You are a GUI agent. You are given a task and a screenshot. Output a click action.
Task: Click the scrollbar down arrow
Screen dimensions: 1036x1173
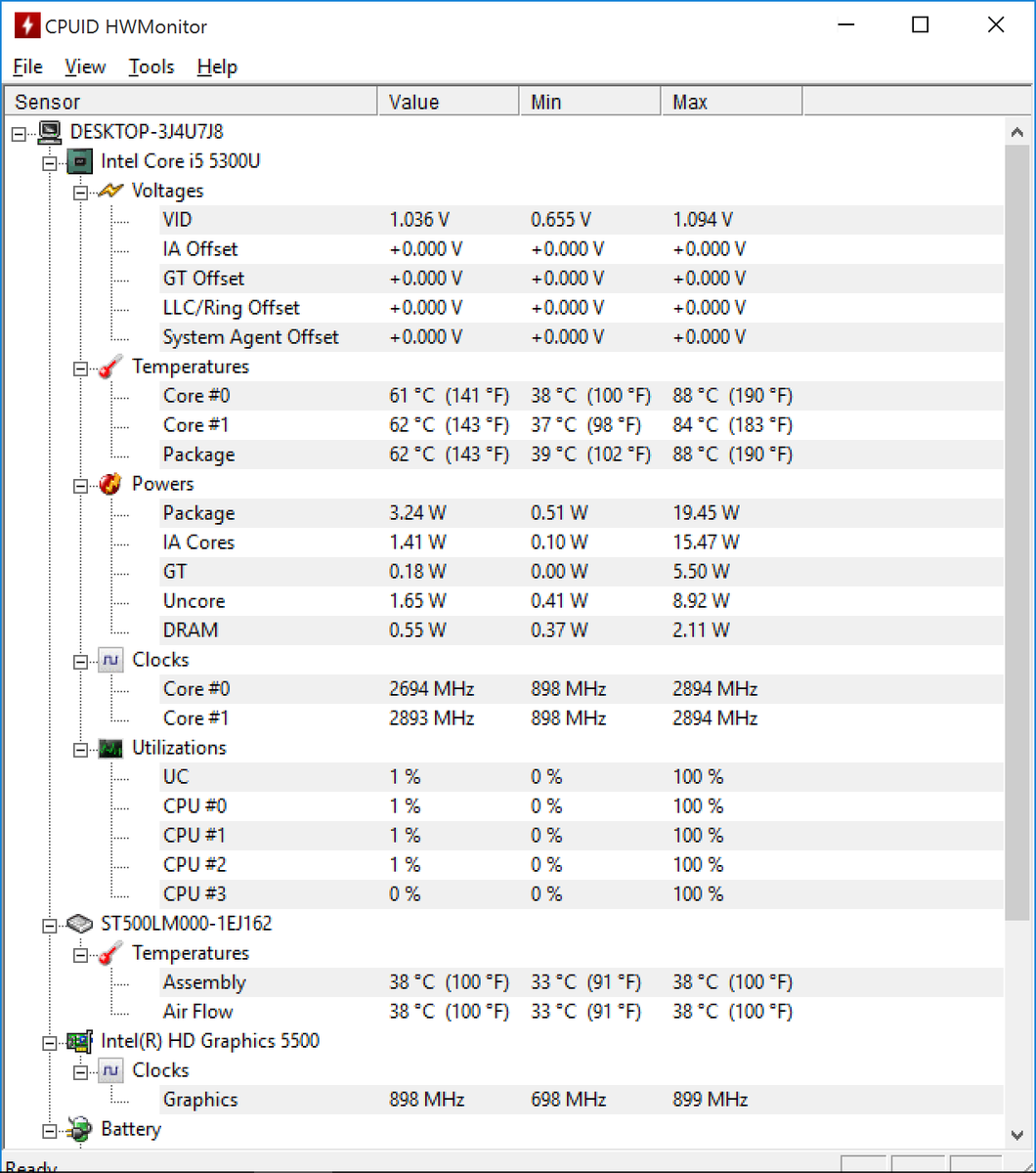[x=1017, y=1134]
